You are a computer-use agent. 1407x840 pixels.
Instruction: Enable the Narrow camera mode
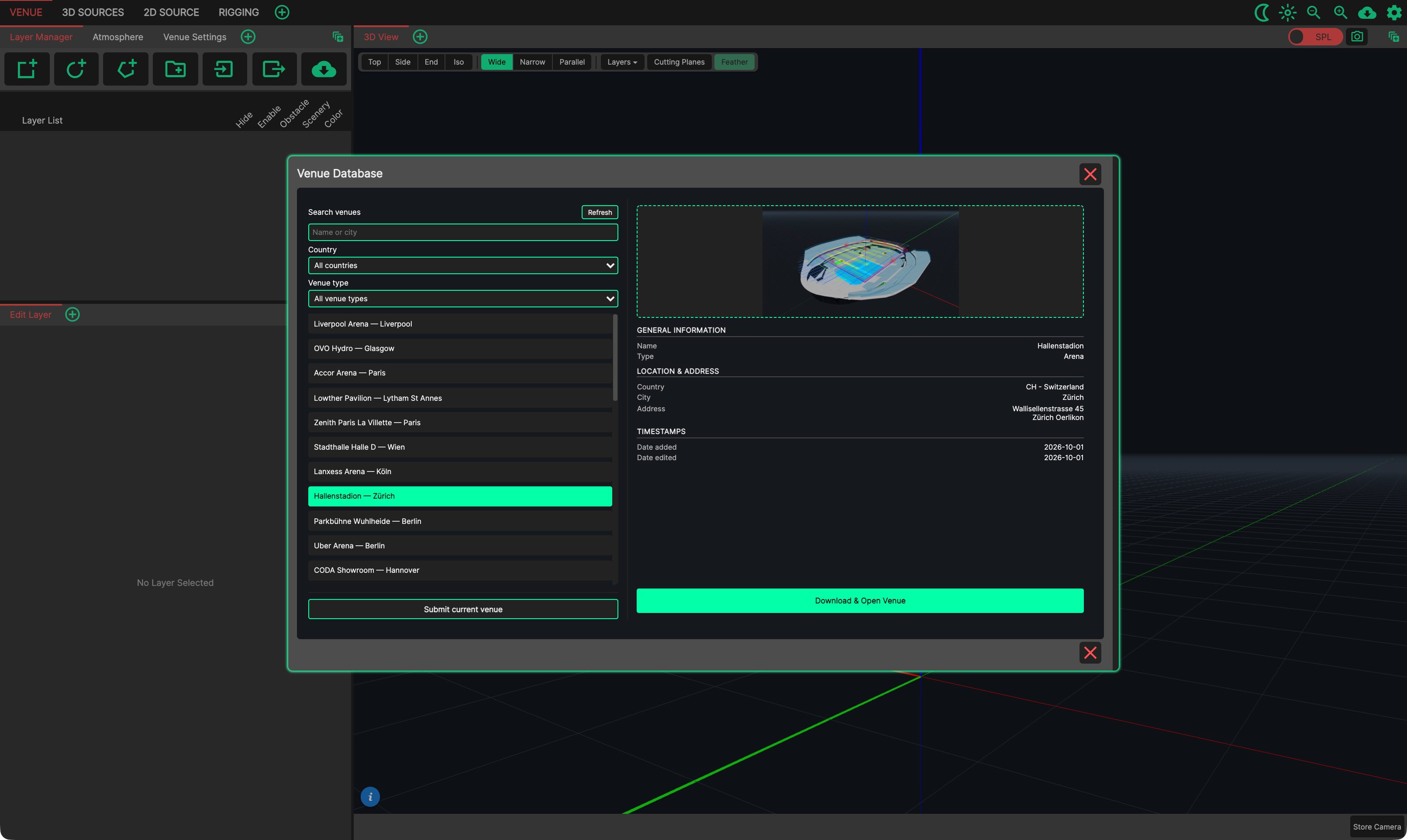[x=532, y=62]
